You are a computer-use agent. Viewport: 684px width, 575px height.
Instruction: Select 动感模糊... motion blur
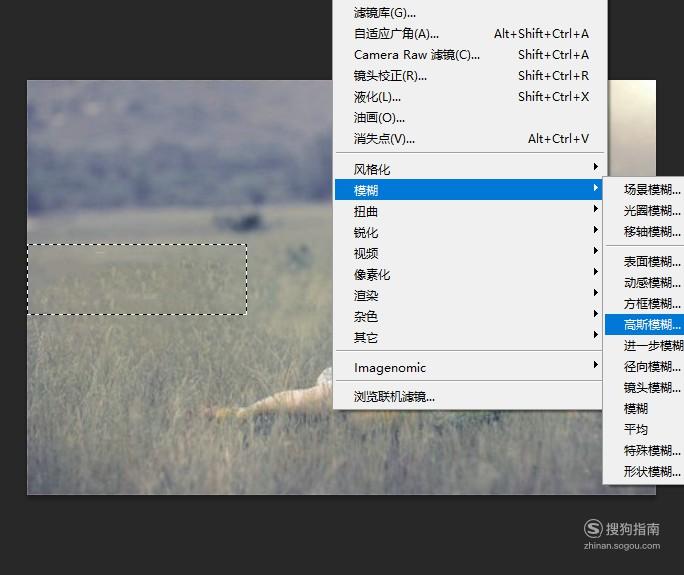click(644, 282)
